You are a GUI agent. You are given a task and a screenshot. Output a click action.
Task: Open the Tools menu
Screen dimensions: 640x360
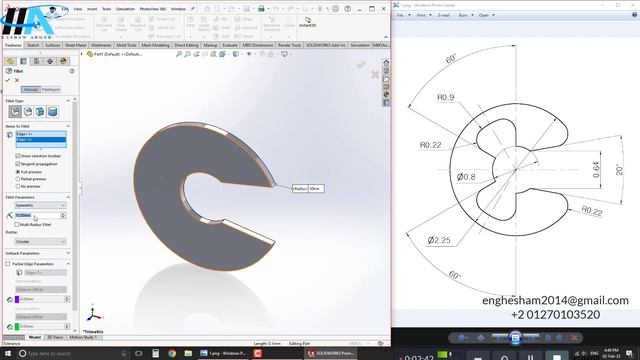[x=107, y=9]
